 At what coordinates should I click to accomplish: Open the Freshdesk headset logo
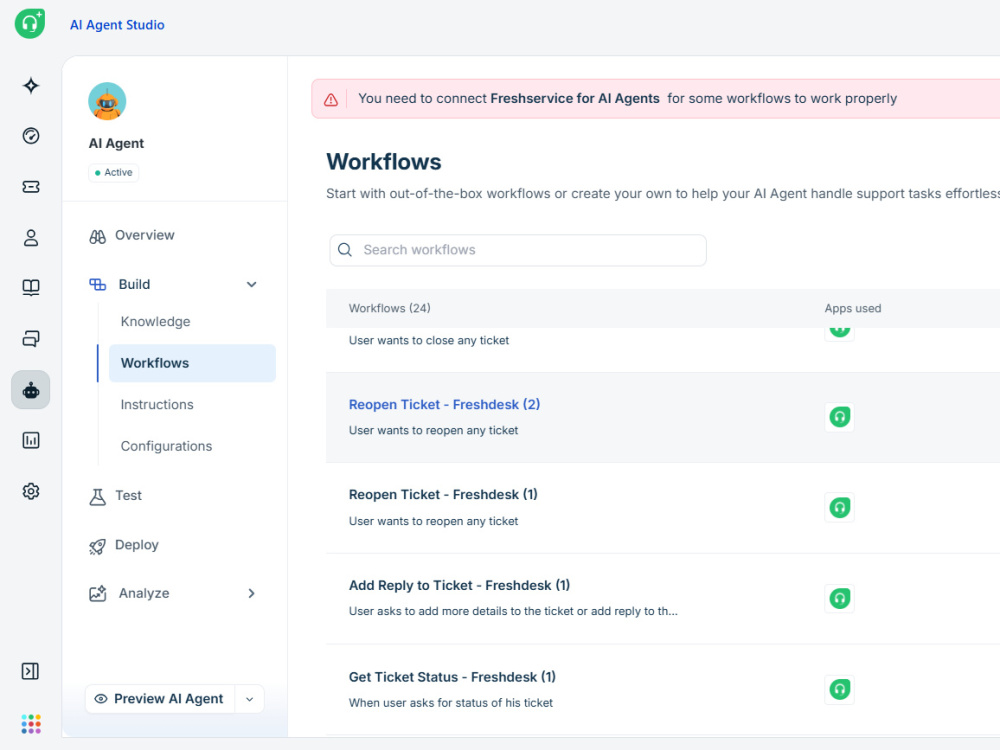coord(30,24)
